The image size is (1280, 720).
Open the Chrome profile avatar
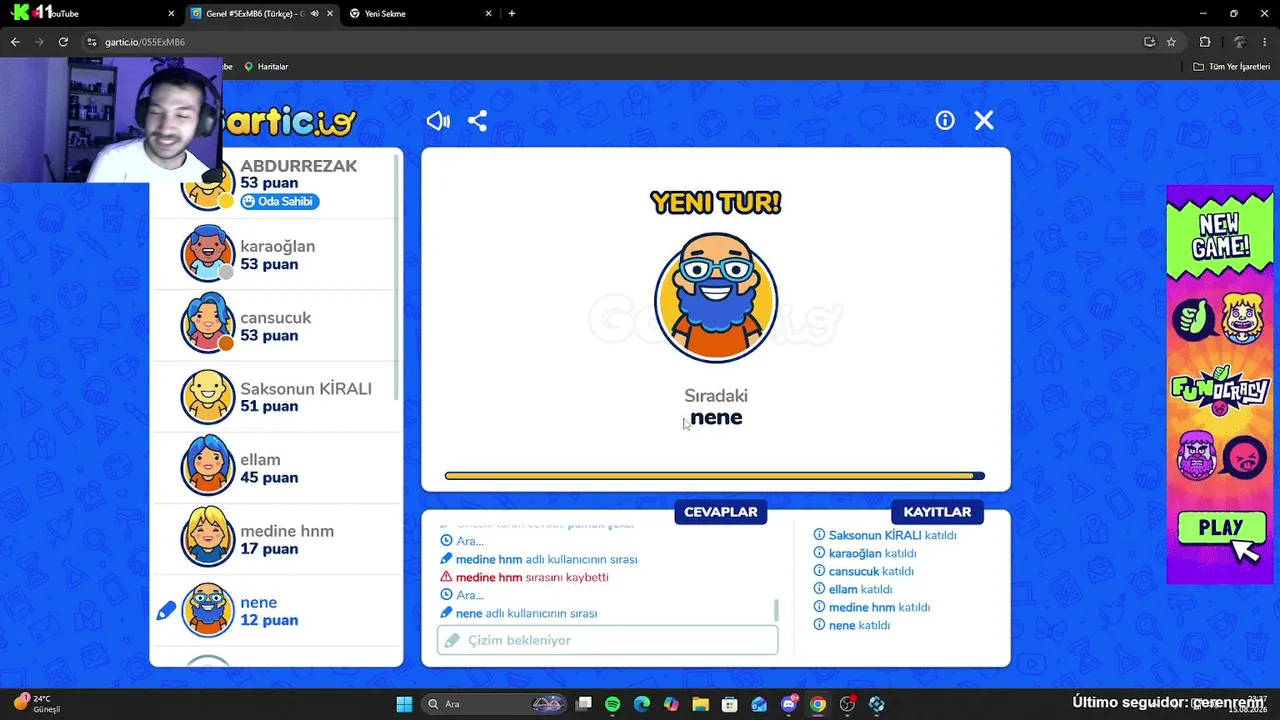click(x=1240, y=42)
